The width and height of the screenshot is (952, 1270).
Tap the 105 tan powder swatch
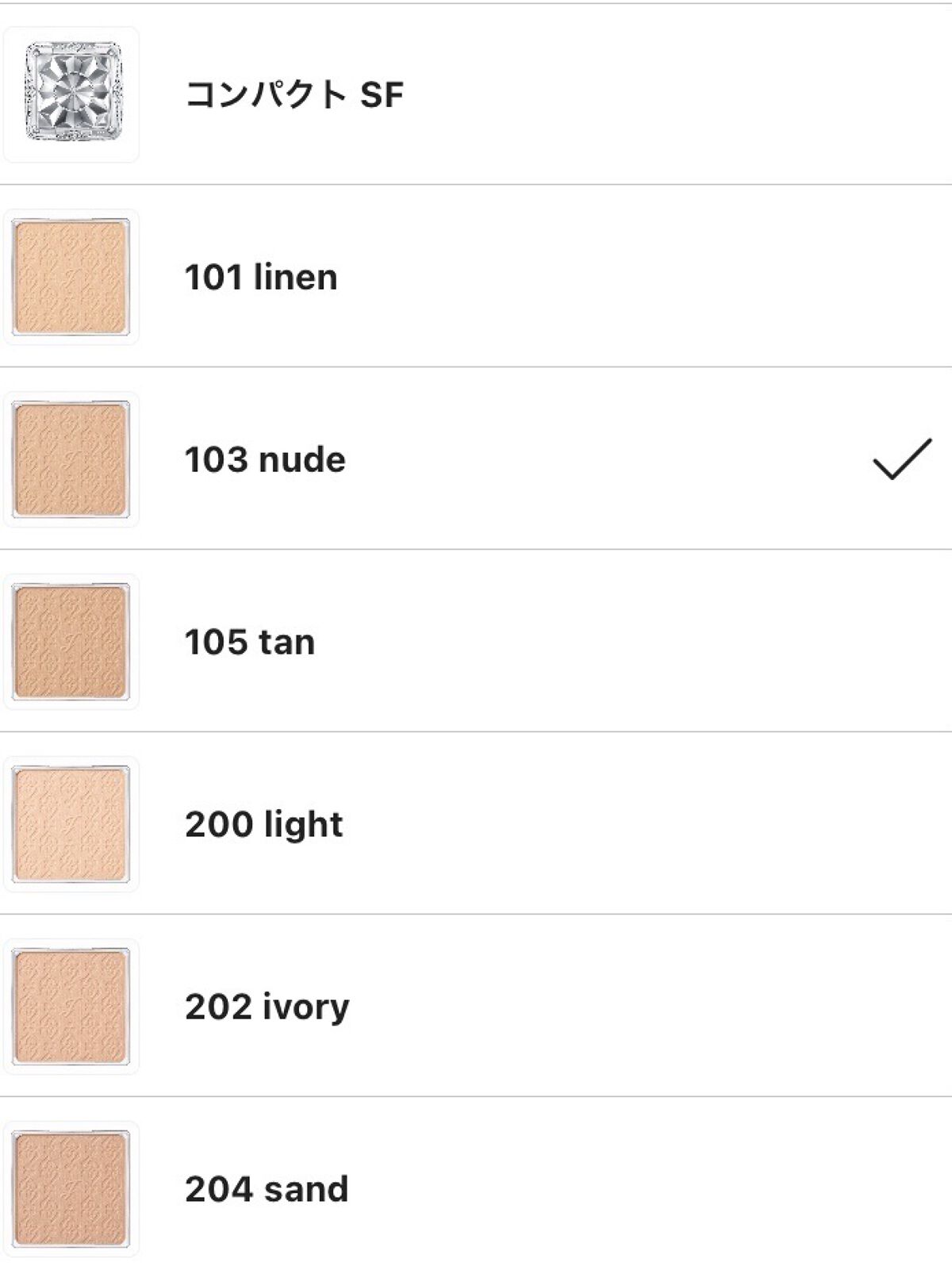(x=71, y=642)
